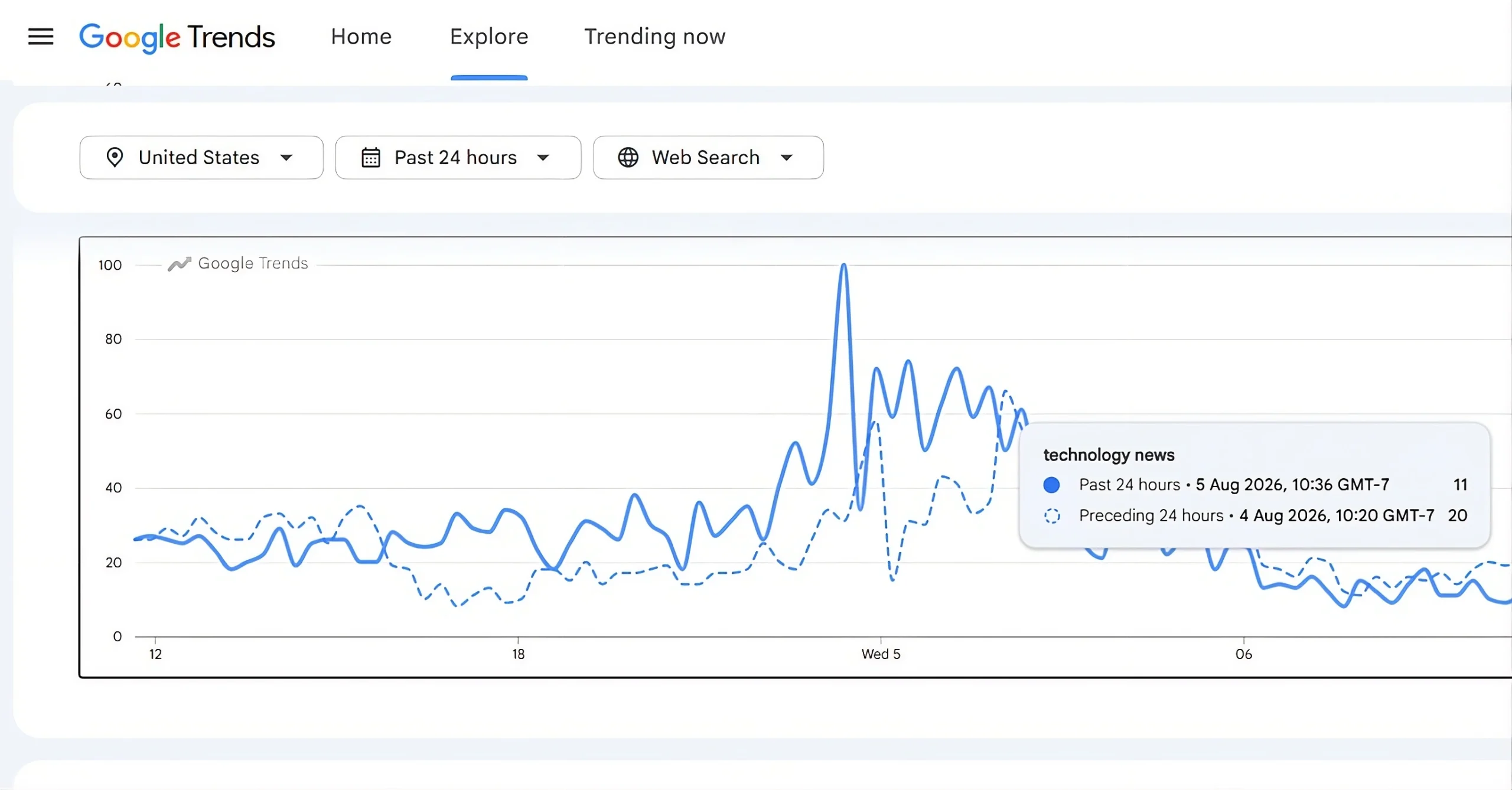Open the Web Search type dropdown
The image size is (1512, 790).
(708, 158)
